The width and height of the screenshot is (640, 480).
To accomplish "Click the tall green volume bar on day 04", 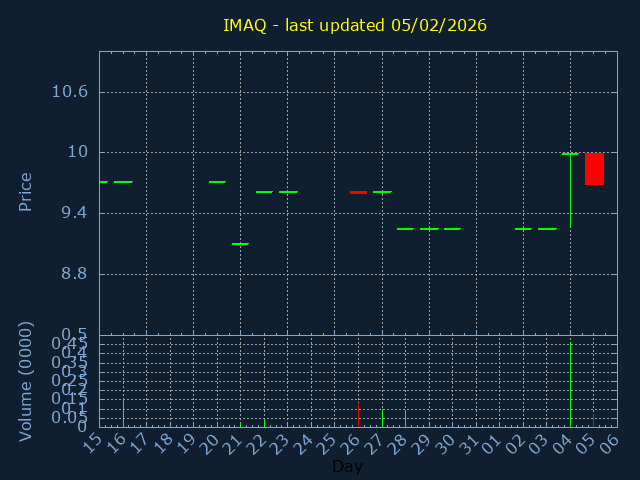I will (570, 385).
